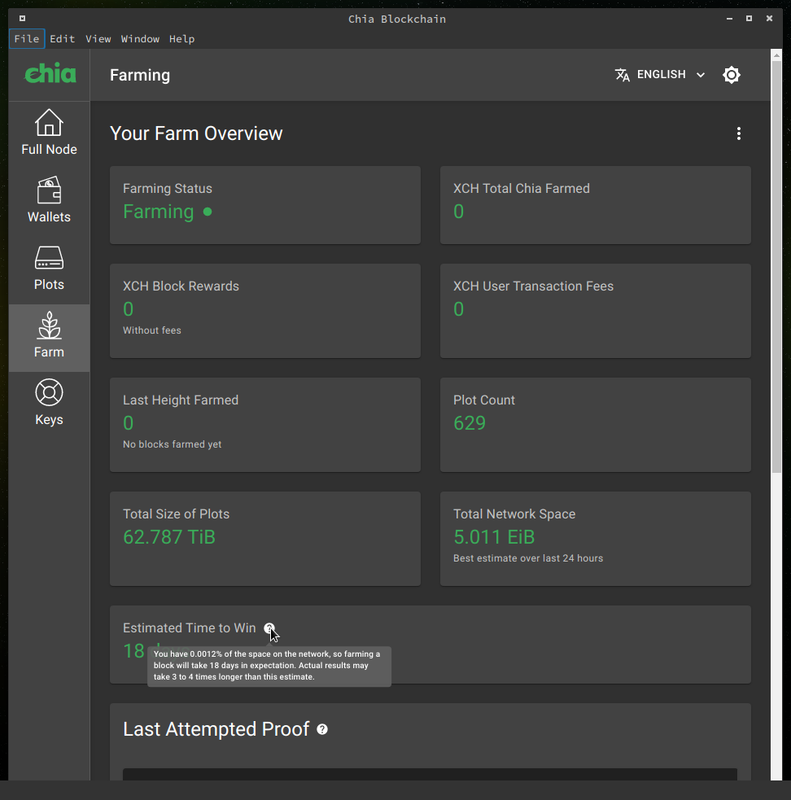Maximize the Chia Blockchain window
Viewport: 791px width, 800px height.
click(749, 18)
